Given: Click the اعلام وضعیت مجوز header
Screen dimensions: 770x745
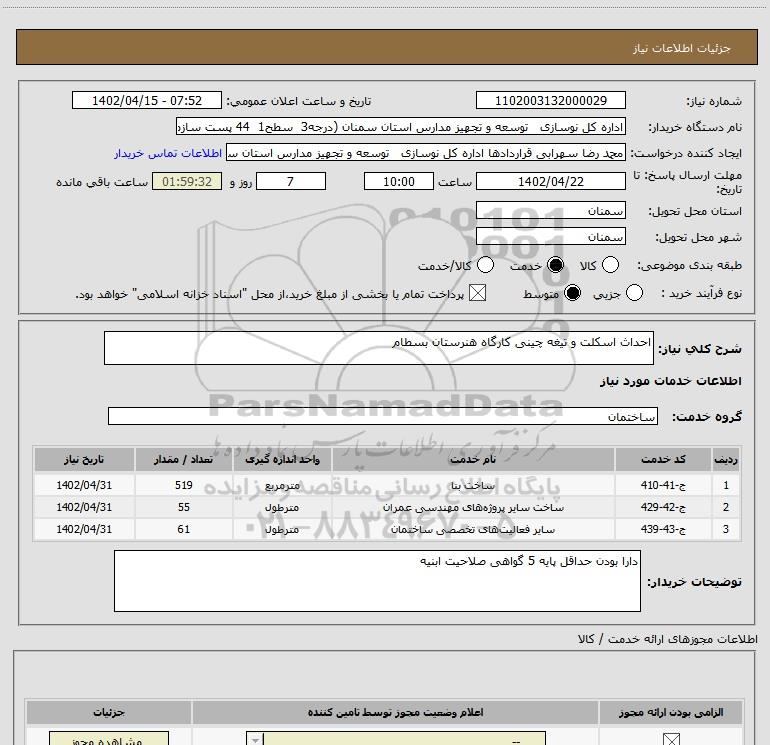Looking at the screenshot, I should pos(395,712).
